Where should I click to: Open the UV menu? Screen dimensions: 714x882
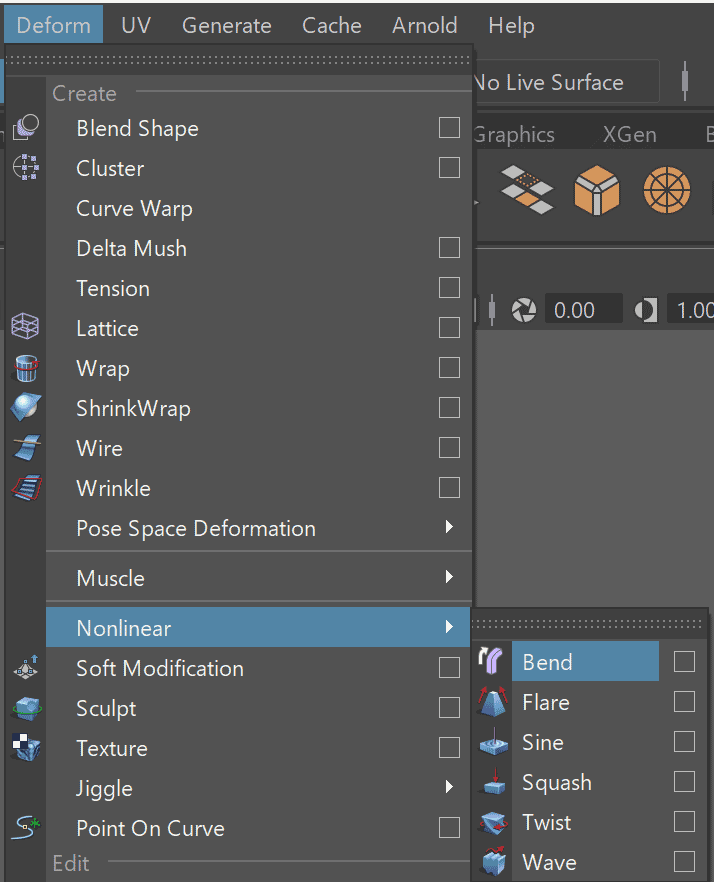tap(136, 25)
